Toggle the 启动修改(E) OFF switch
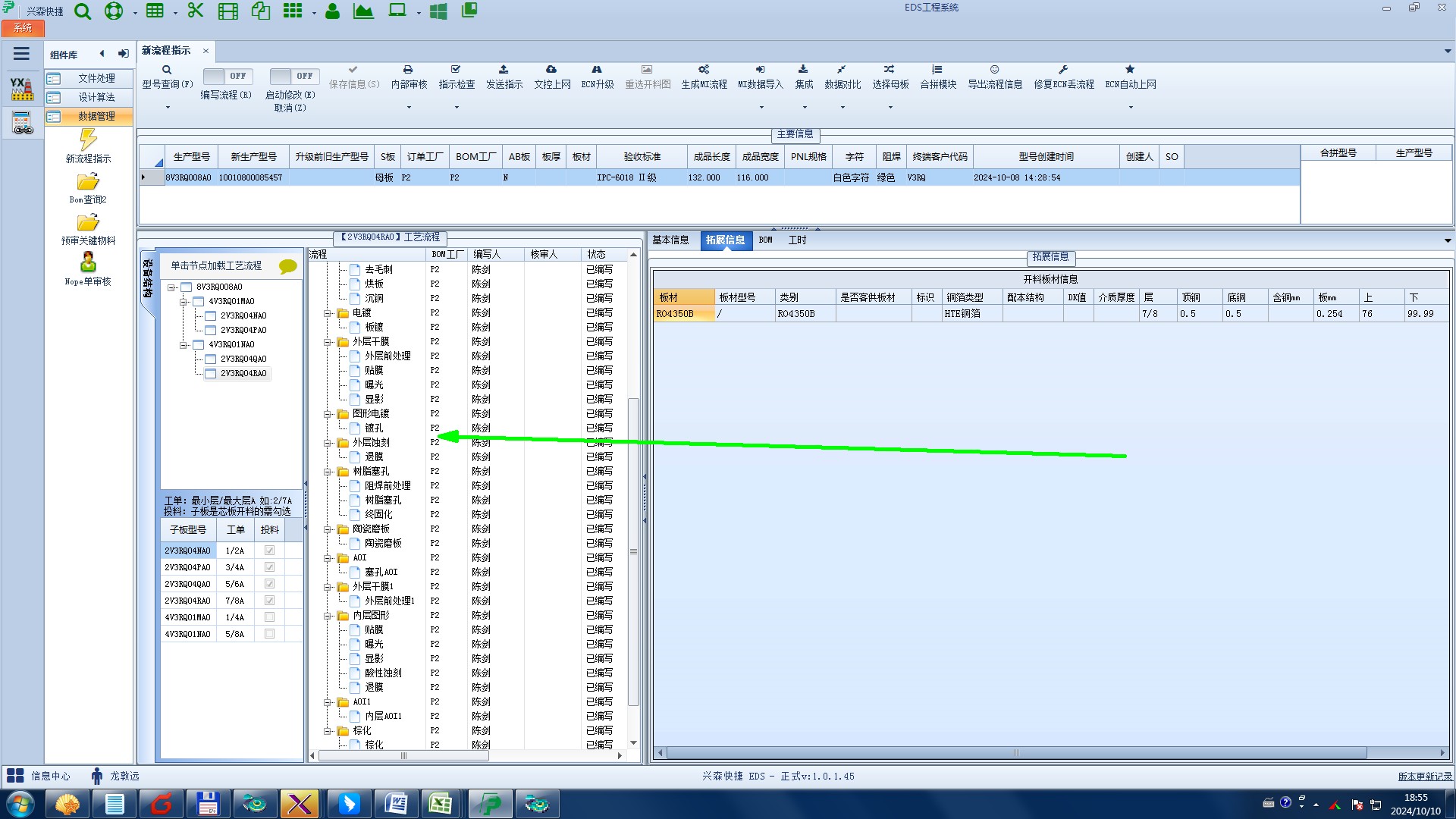The width and height of the screenshot is (1456, 819). click(293, 76)
